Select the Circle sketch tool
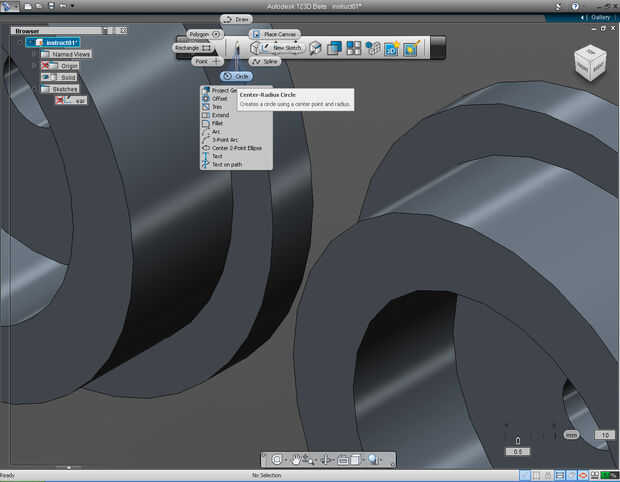 click(236, 76)
